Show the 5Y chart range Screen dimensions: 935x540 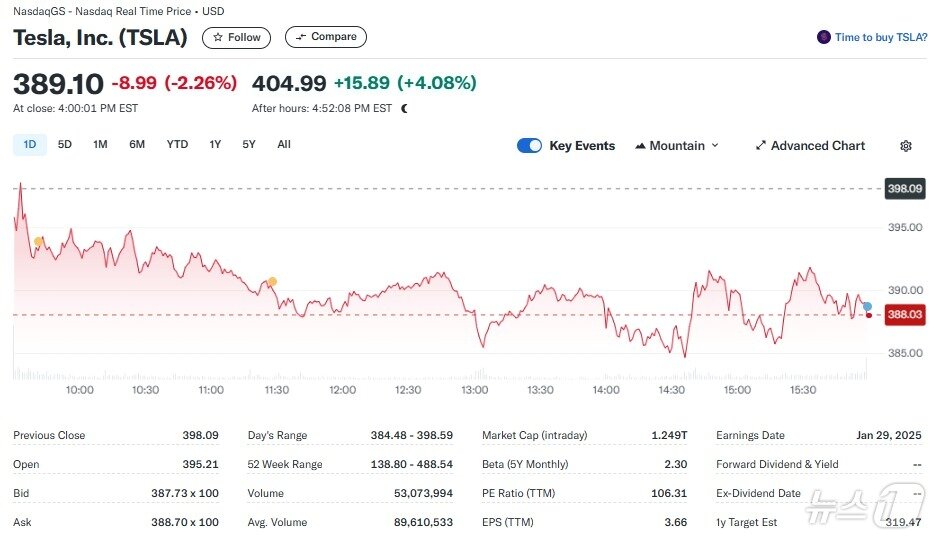click(249, 144)
